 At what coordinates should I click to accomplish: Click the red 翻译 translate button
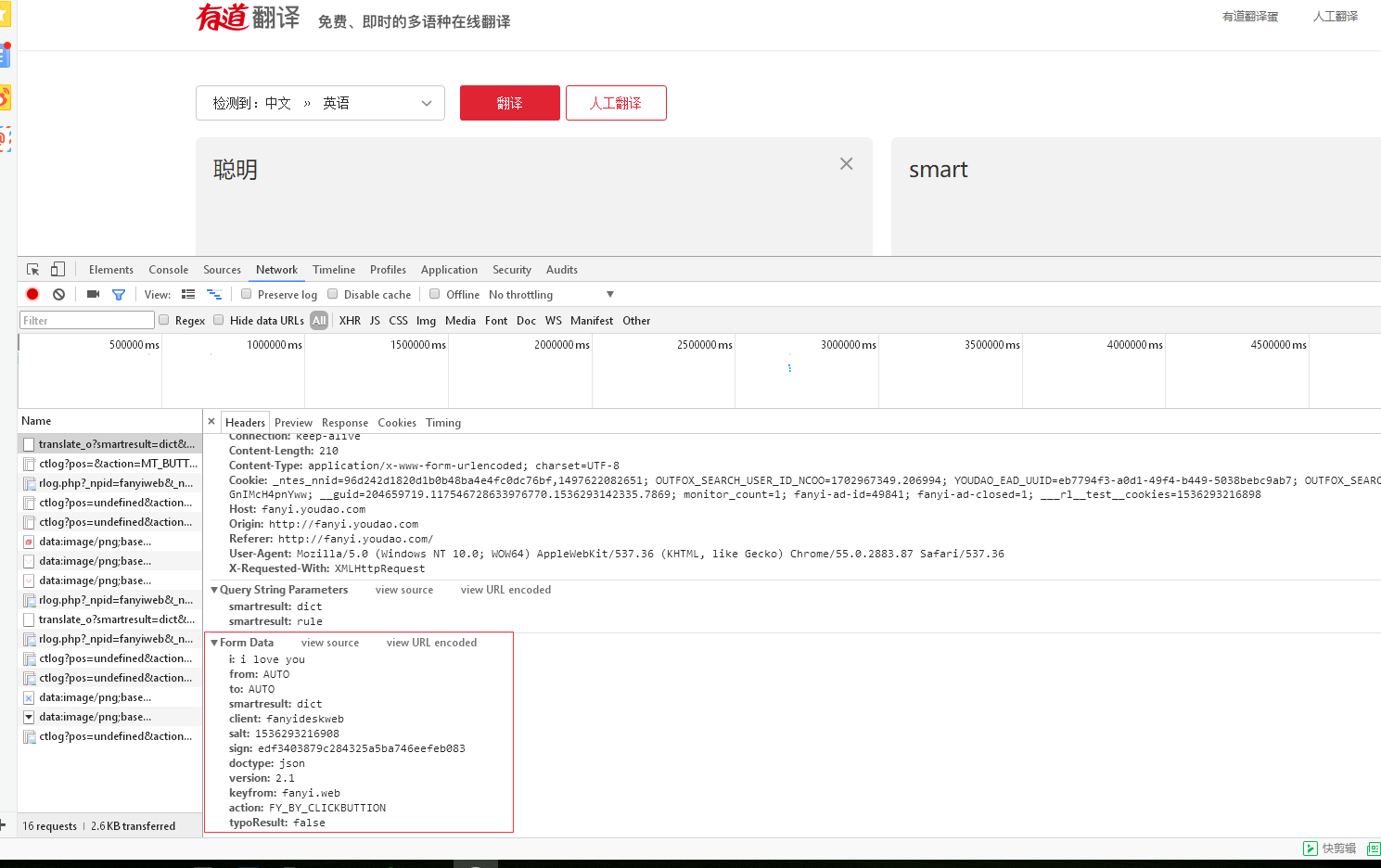(x=510, y=103)
